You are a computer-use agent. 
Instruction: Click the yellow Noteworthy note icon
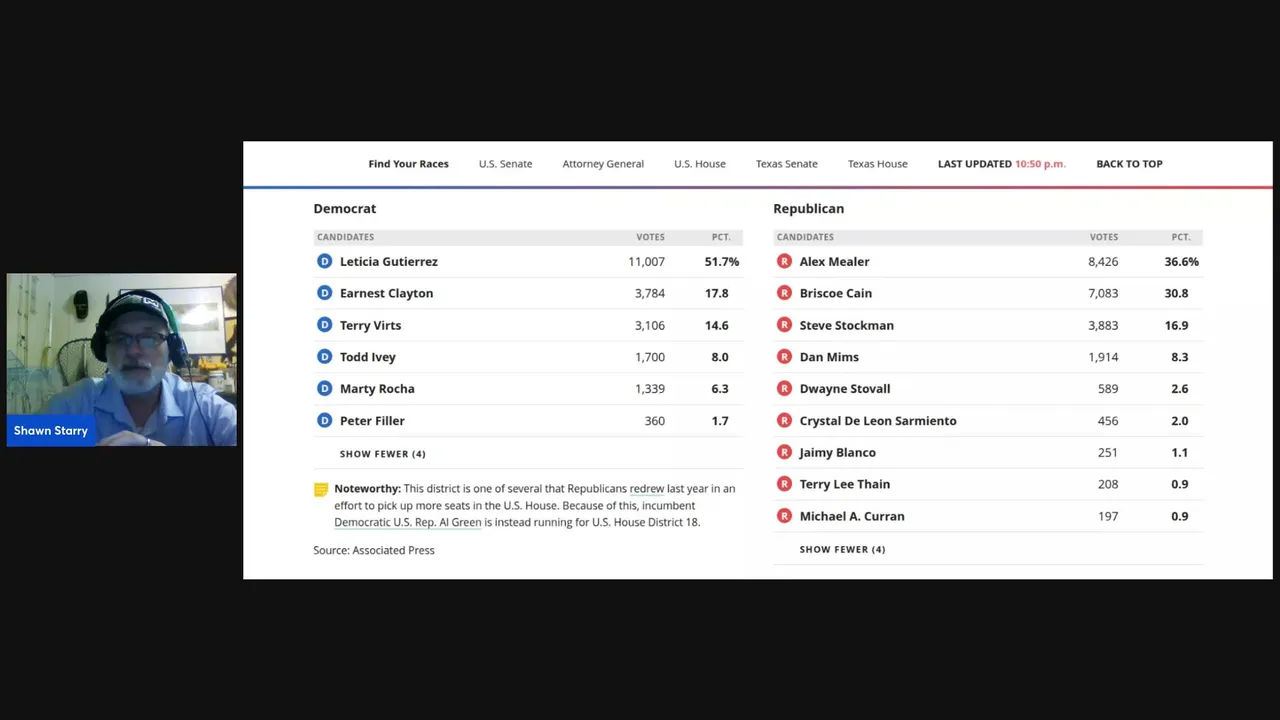321,490
